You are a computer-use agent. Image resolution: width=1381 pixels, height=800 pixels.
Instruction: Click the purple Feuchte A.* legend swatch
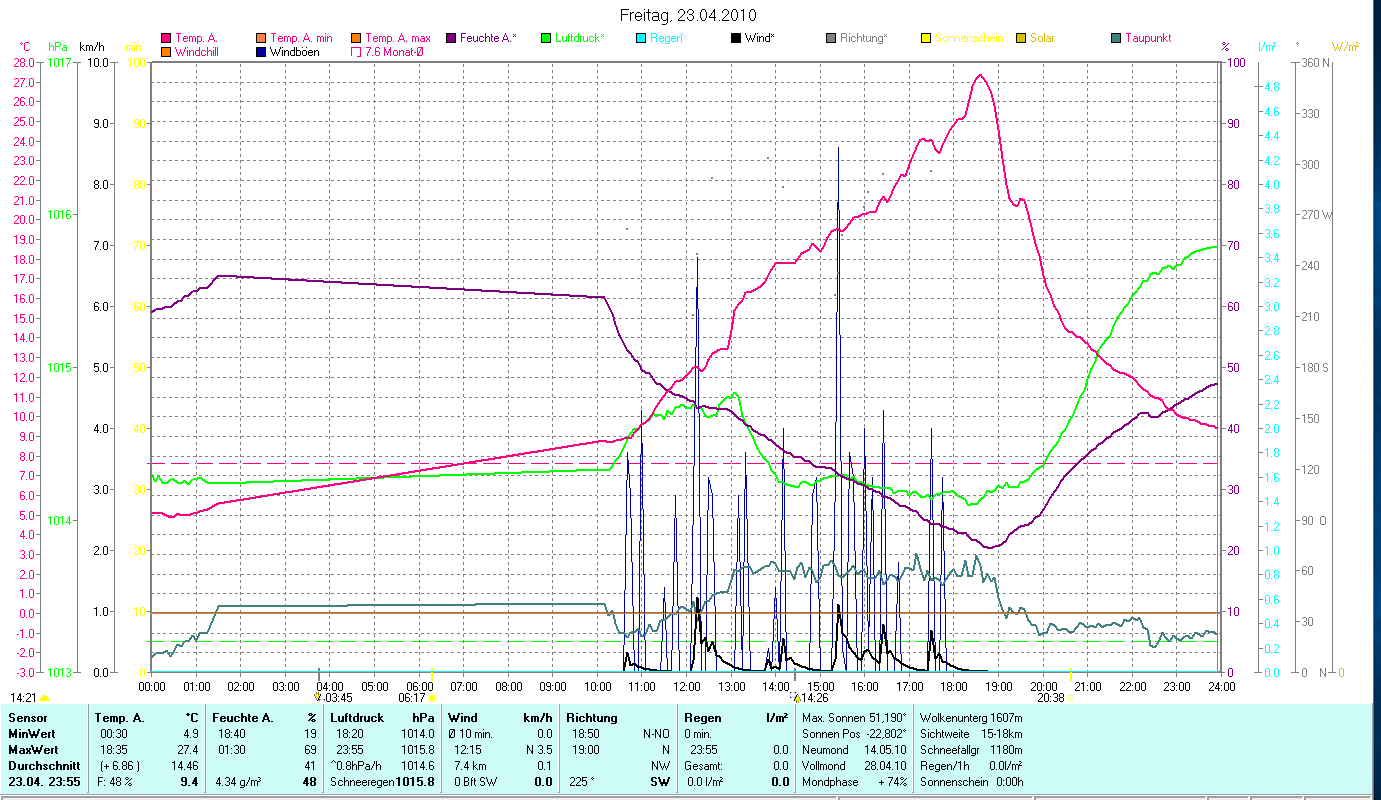point(449,38)
